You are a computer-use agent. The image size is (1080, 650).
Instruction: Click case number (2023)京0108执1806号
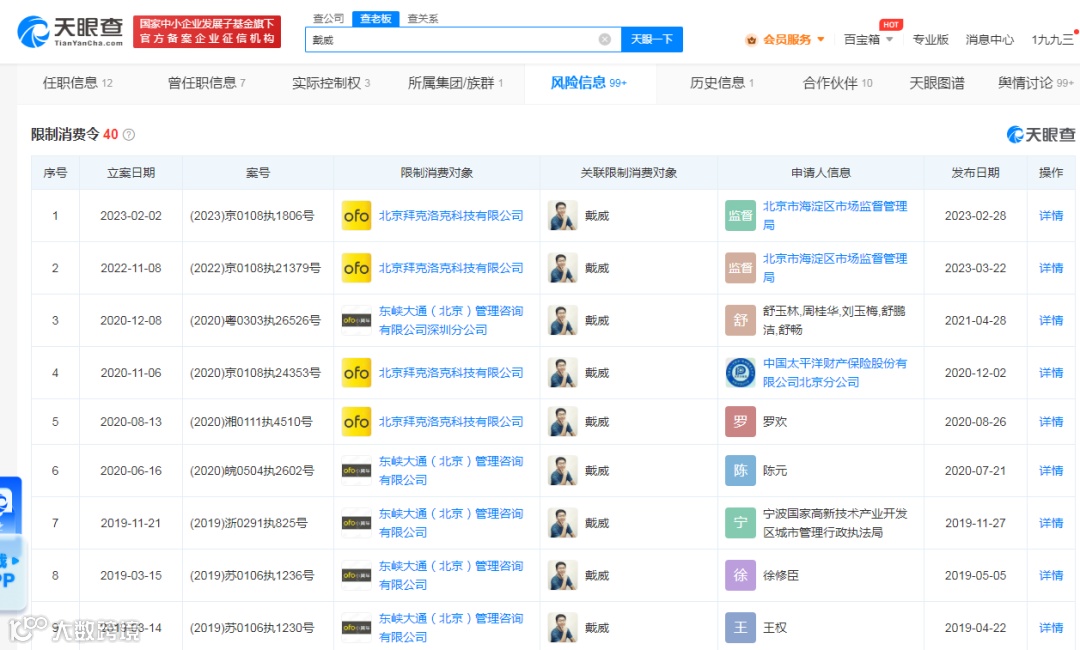click(x=252, y=216)
